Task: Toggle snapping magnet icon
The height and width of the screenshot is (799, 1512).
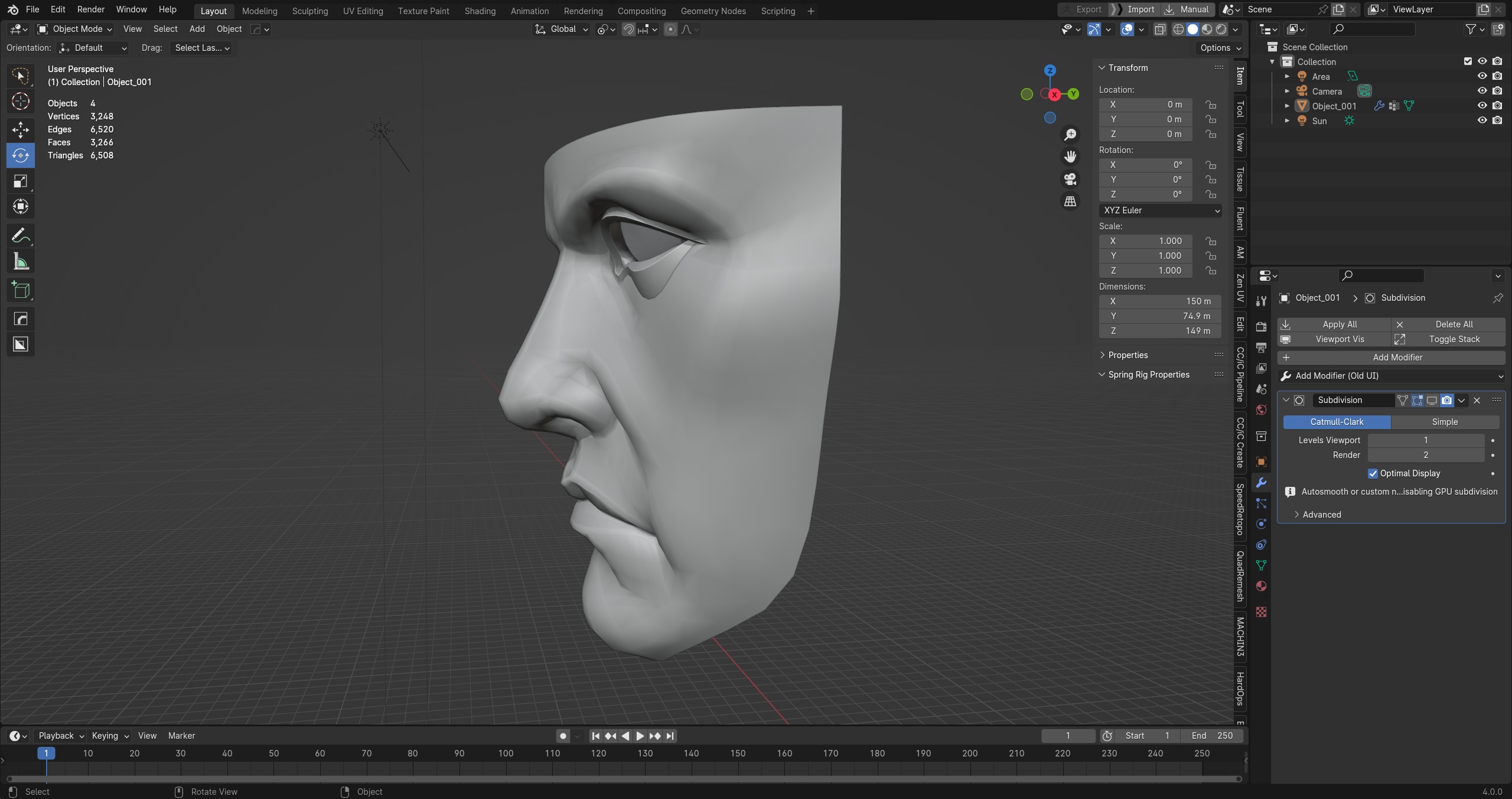Action: click(x=628, y=29)
